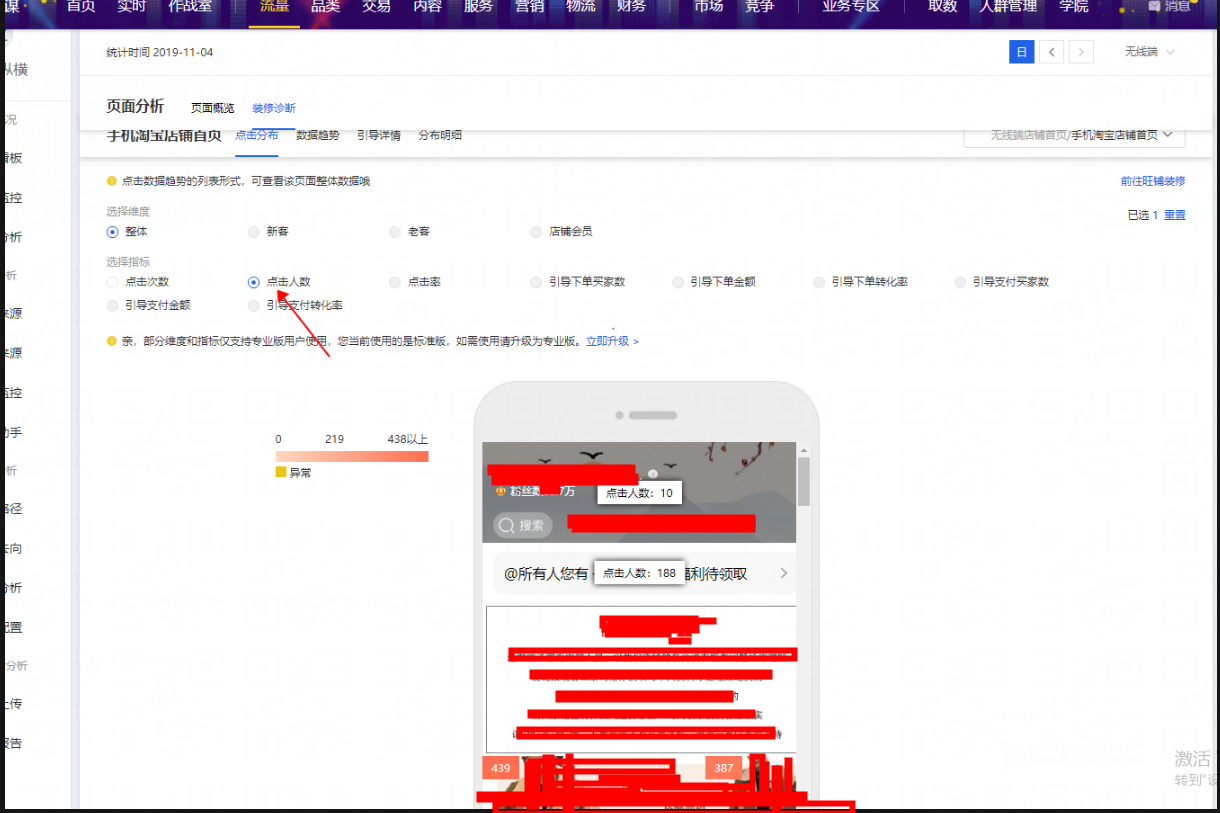Open 物流 in the top navigation

point(581,7)
